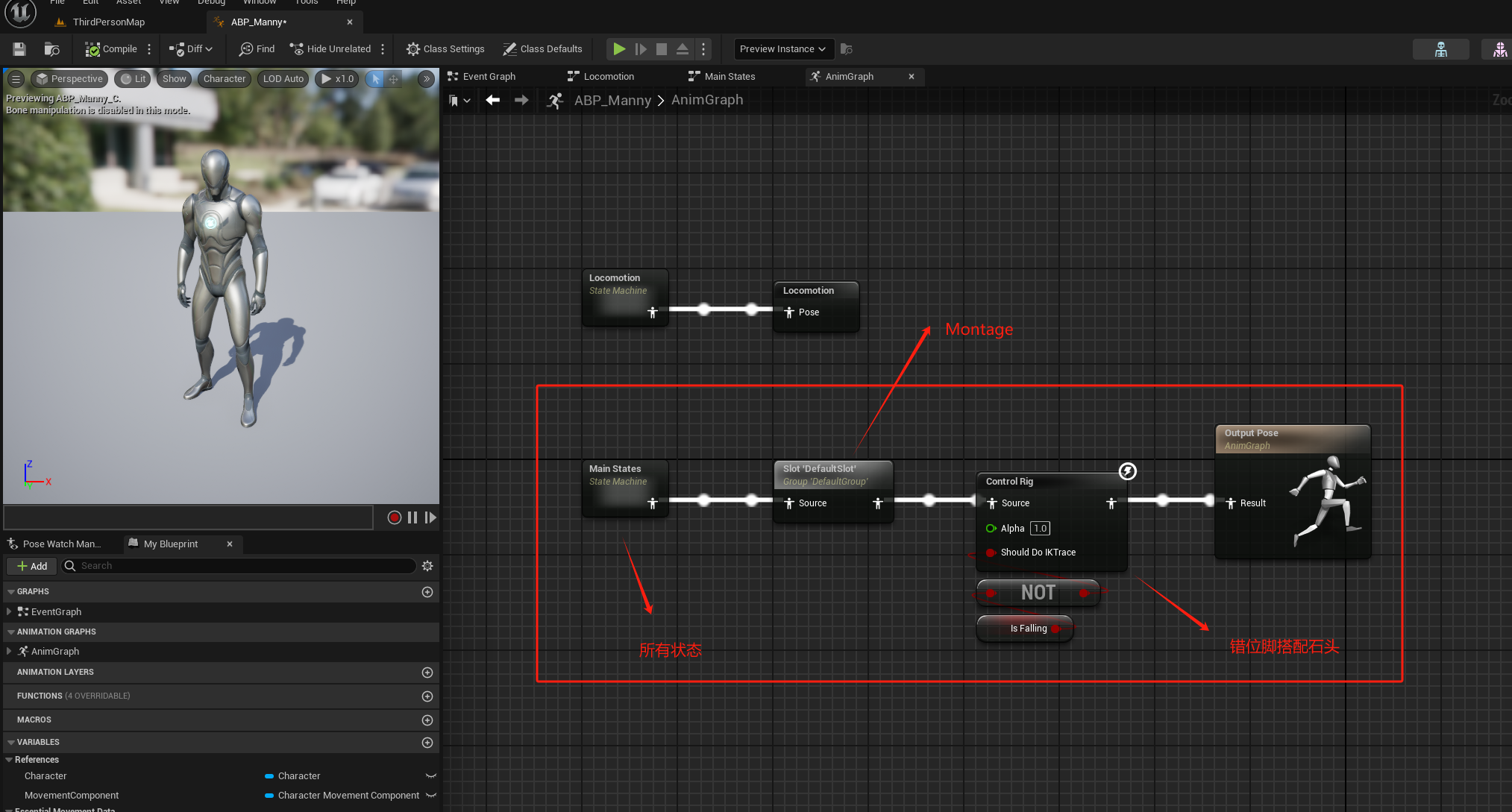Expand the EventGraph tree item
The image size is (1512, 812).
point(9,611)
